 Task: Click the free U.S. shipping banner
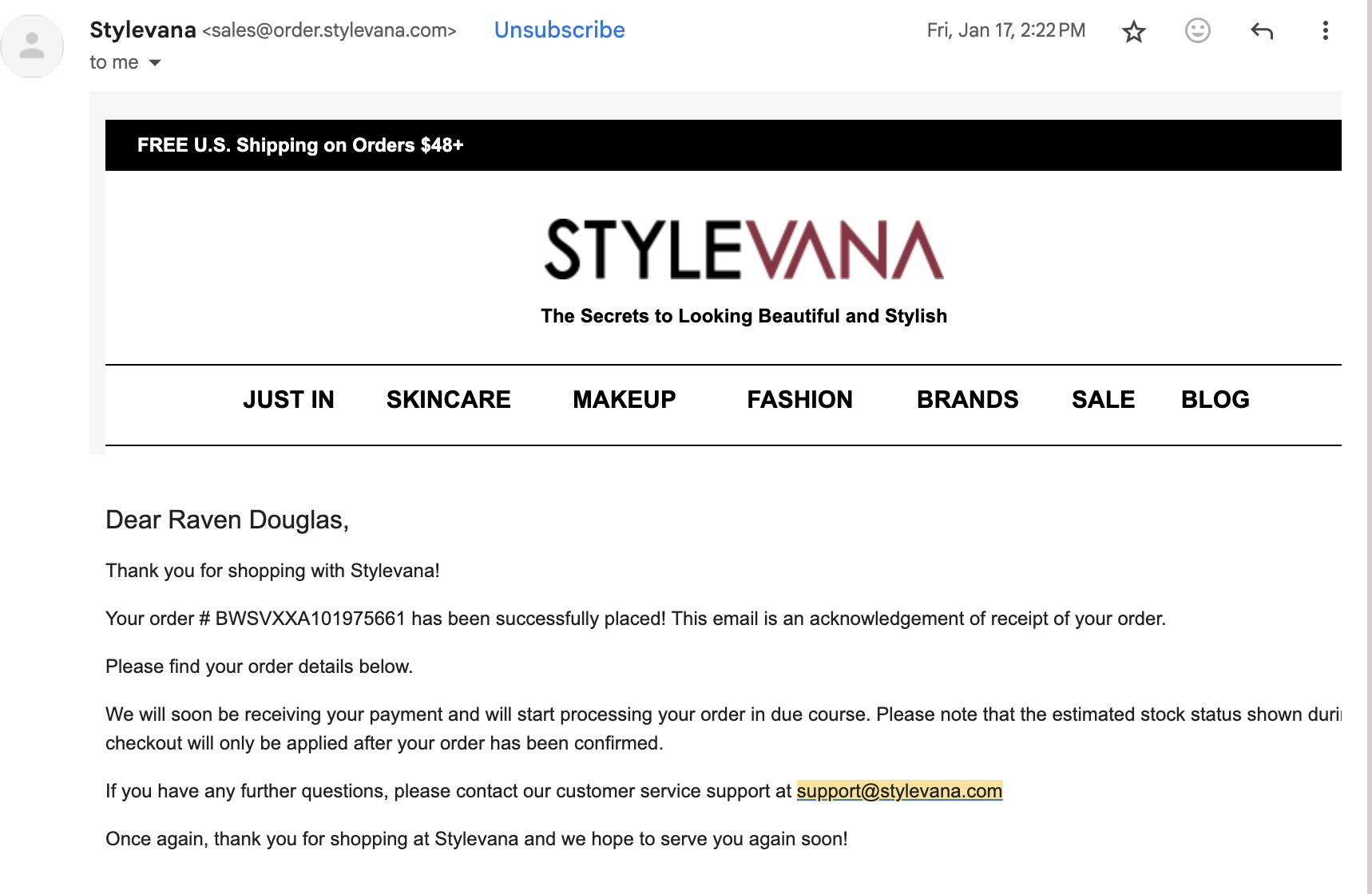[x=300, y=145]
